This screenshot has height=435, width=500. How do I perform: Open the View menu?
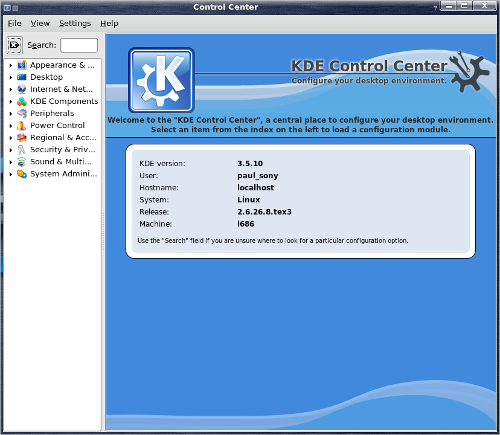click(40, 23)
